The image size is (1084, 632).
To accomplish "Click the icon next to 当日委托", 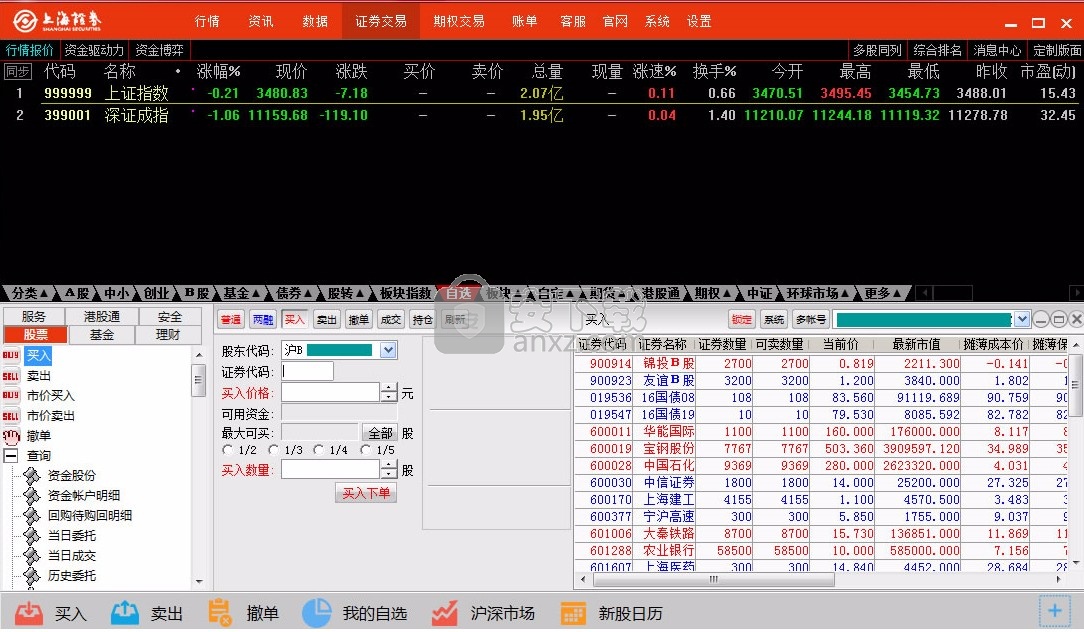I will click(x=32, y=535).
